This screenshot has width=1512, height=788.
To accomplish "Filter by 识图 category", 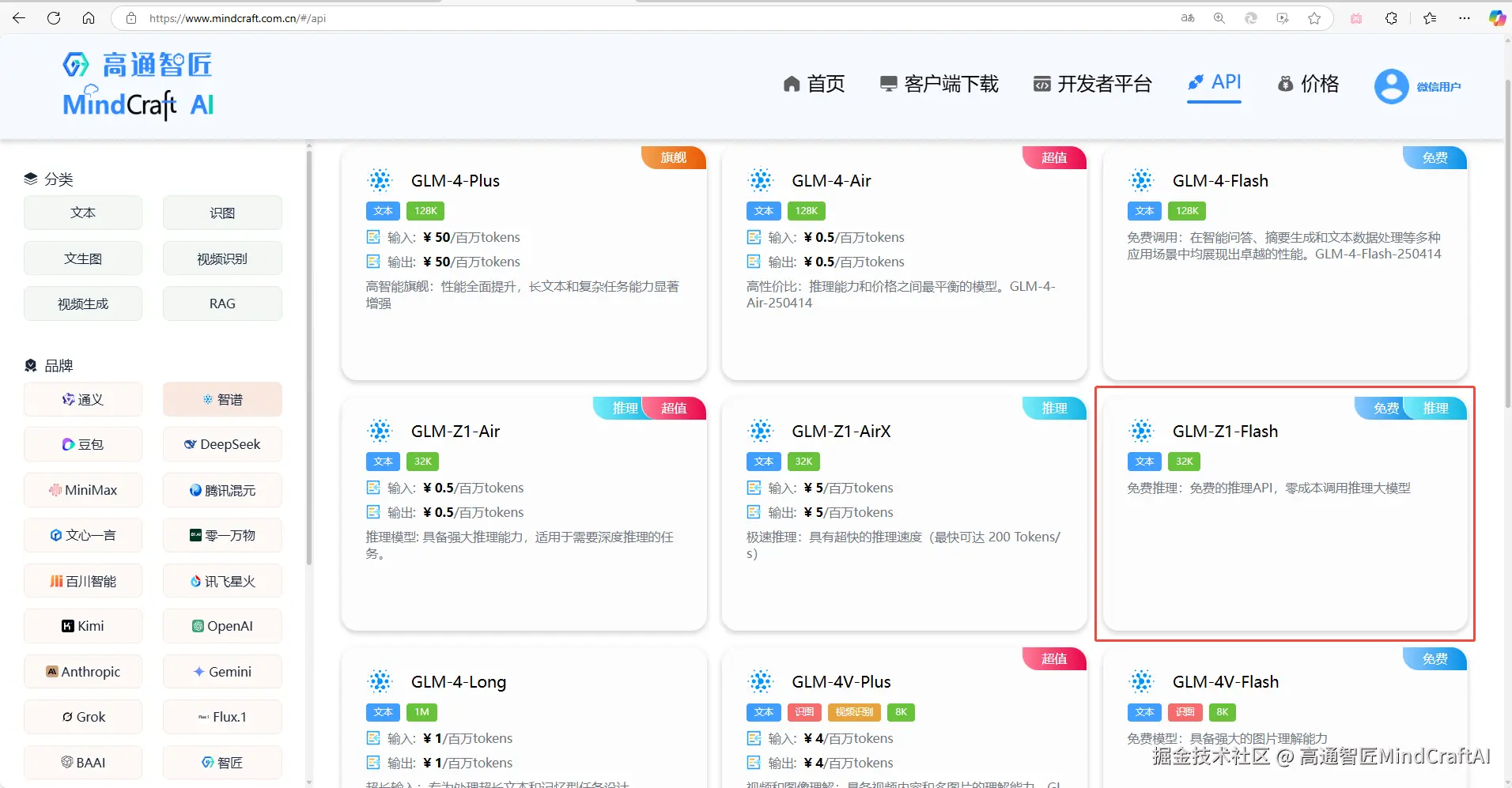I will click(222, 213).
